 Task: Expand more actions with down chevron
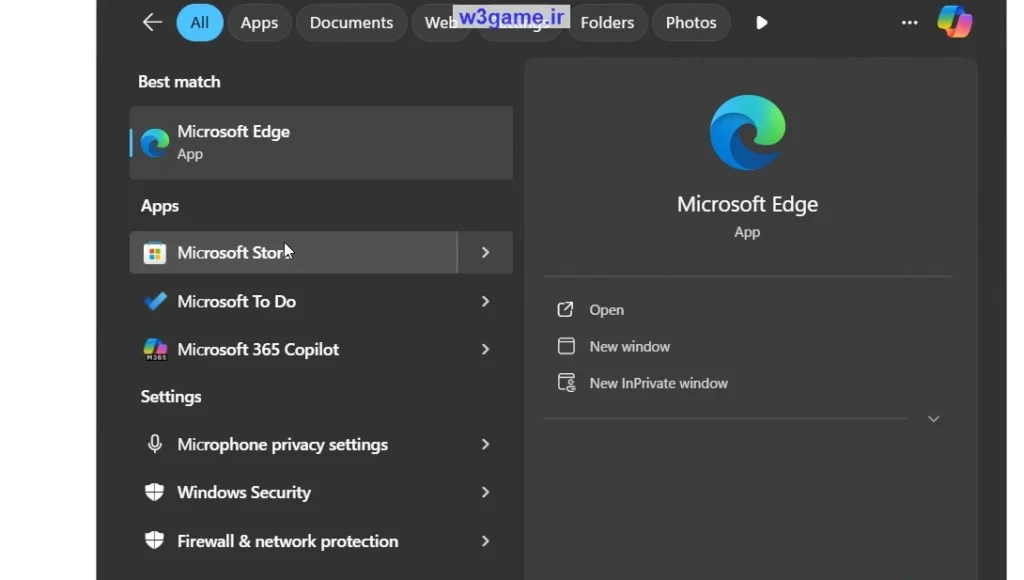click(x=934, y=419)
